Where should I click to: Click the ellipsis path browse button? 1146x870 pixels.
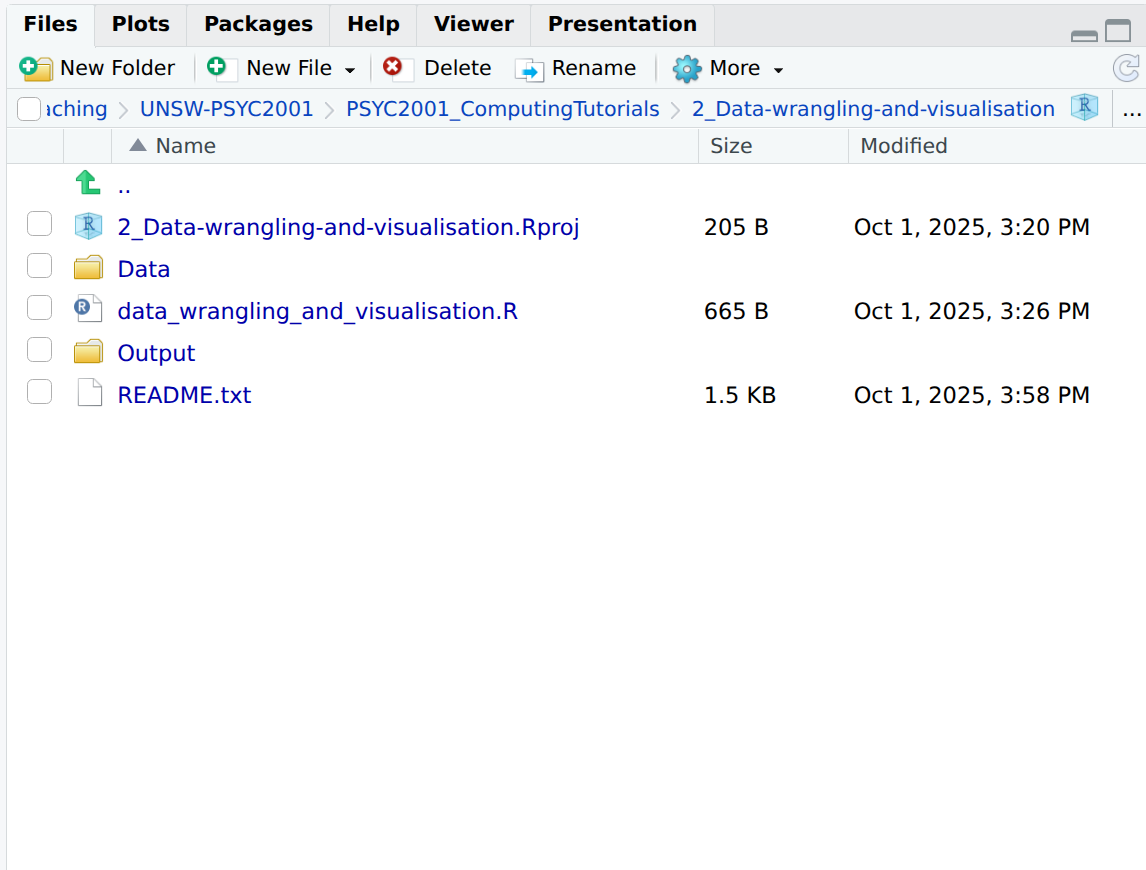click(1131, 109)
